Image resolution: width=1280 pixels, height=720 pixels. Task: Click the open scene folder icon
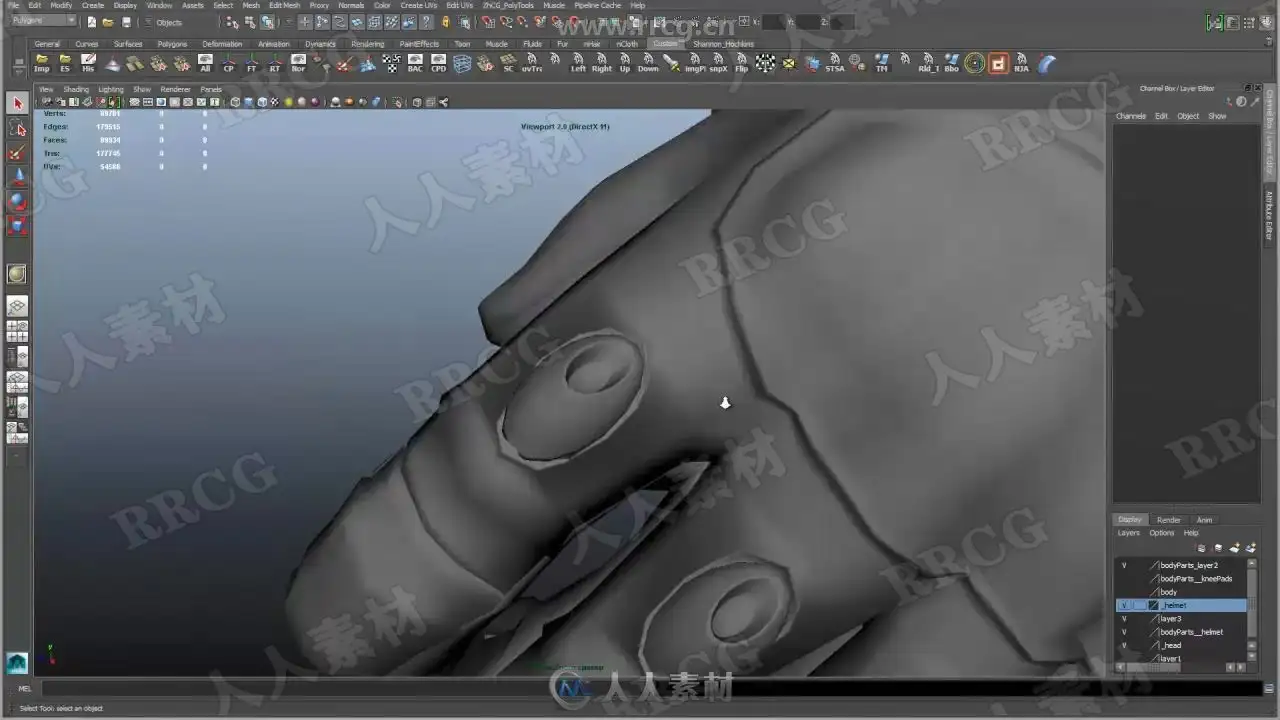(108, 22)
